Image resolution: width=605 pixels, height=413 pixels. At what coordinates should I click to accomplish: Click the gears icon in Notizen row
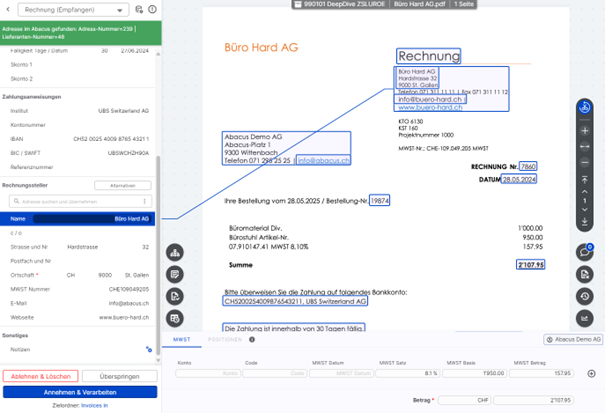pos(149,349)
